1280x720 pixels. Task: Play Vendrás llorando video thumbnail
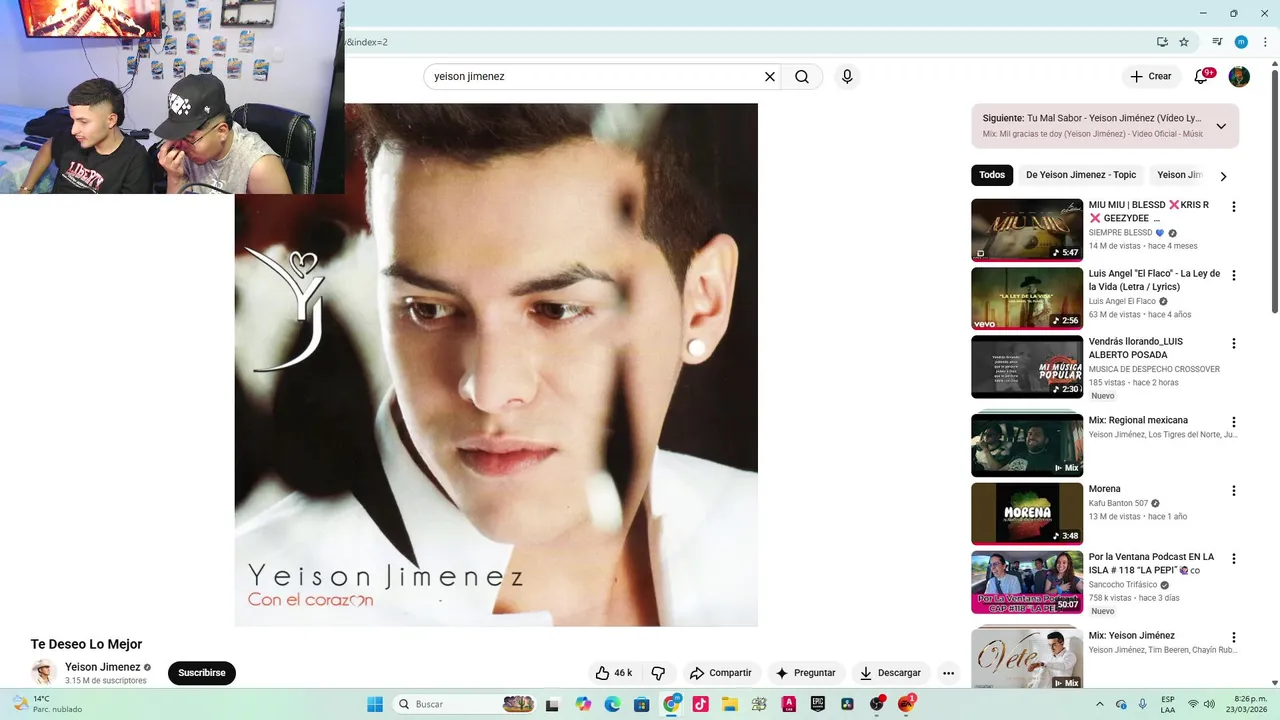[x=1027, y=366]
